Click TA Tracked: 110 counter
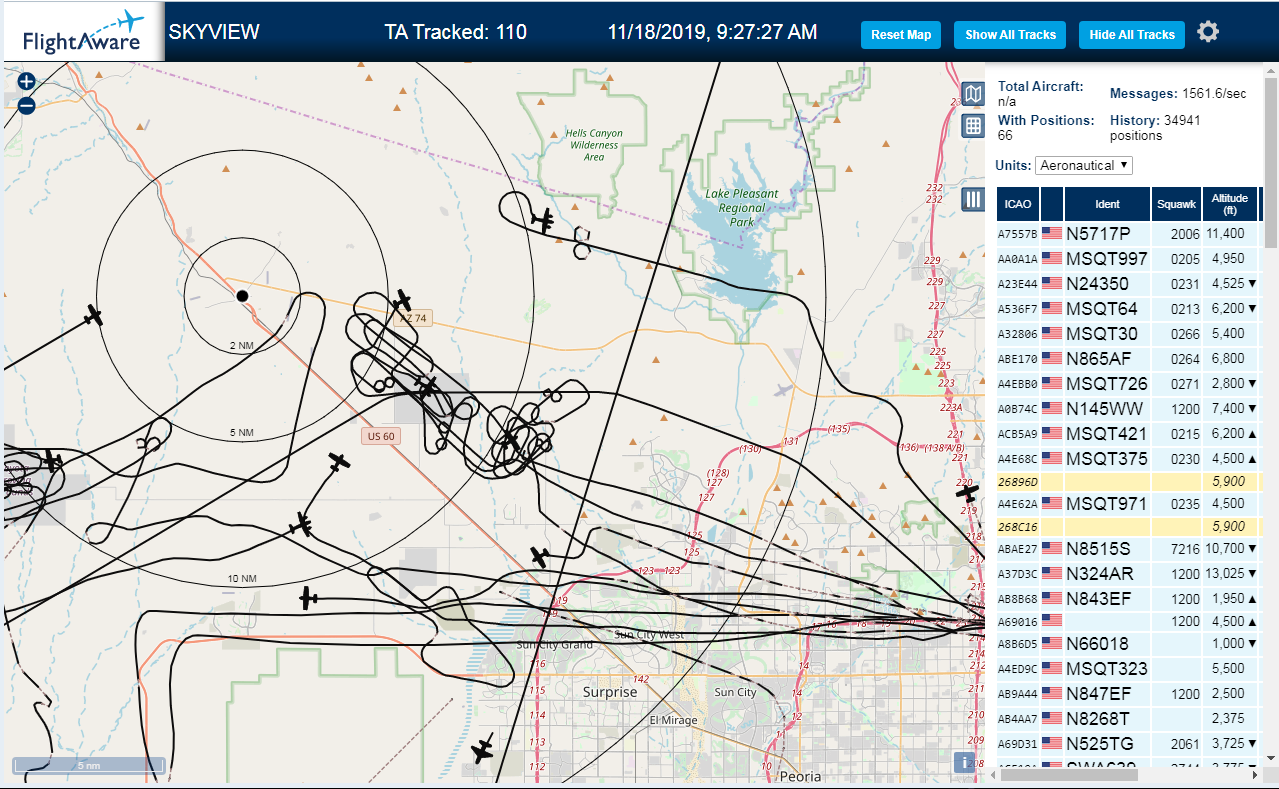 (x=455, y=32)
